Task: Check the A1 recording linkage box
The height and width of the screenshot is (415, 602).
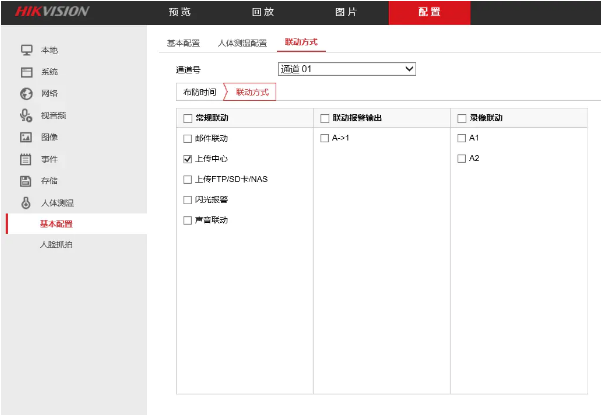Action: (x=461, y=138)
